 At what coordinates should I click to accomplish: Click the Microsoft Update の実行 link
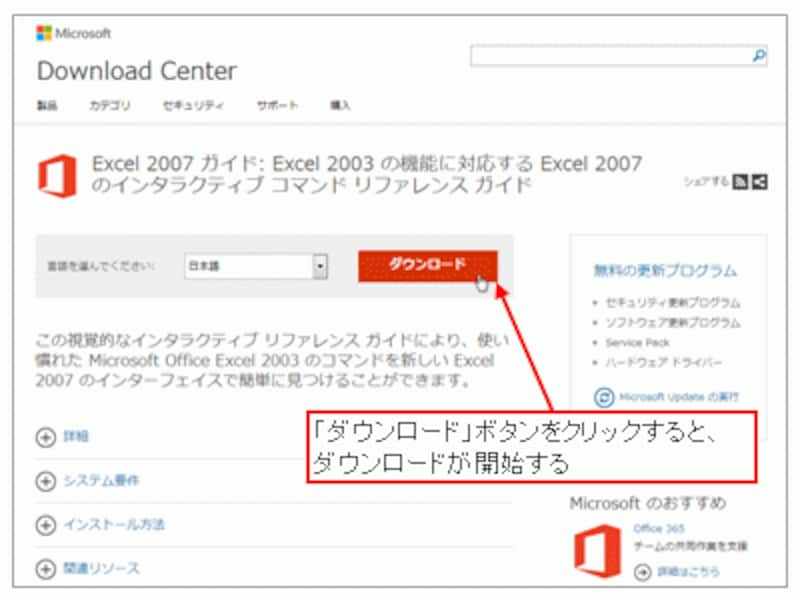[679, 397]
